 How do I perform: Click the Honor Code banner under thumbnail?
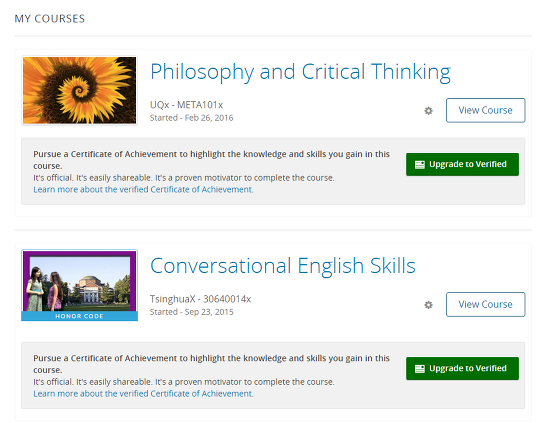79,316
